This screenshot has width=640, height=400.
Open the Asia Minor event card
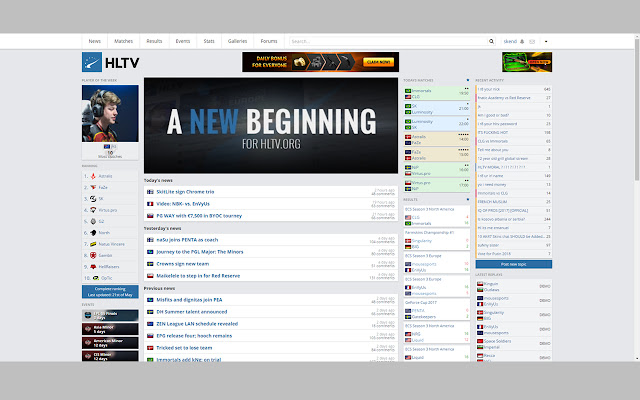click(x=110, y=329)
